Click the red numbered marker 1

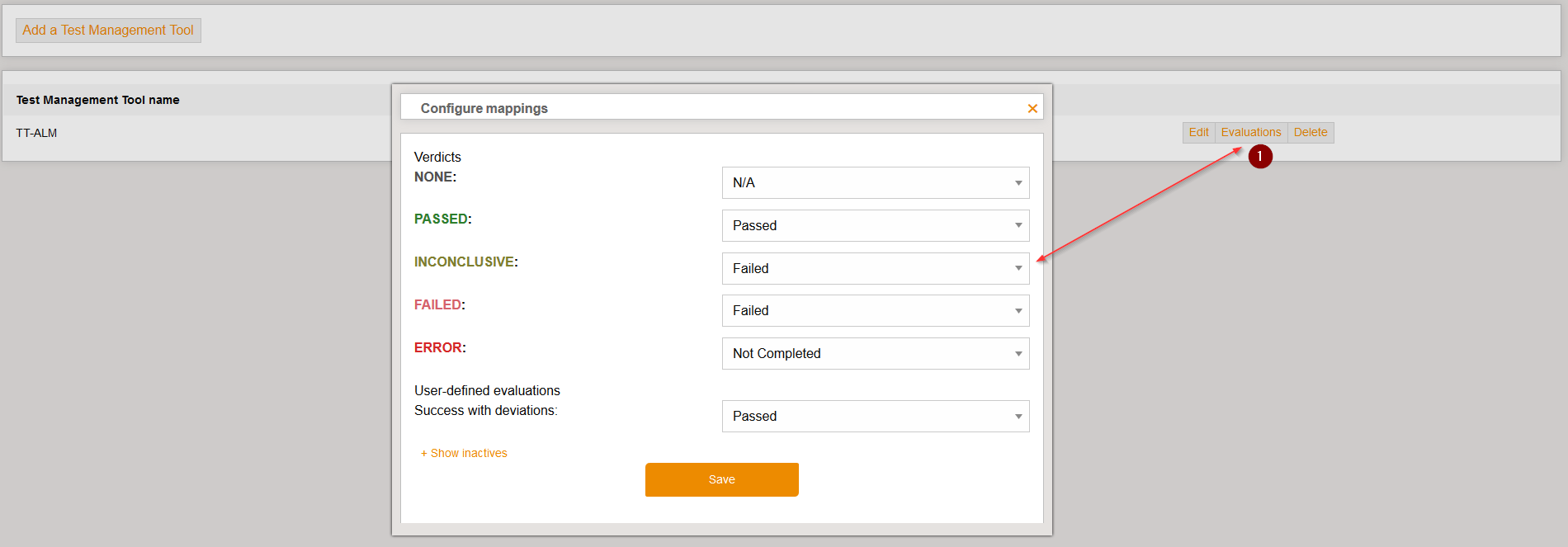tap(1259, 156)
